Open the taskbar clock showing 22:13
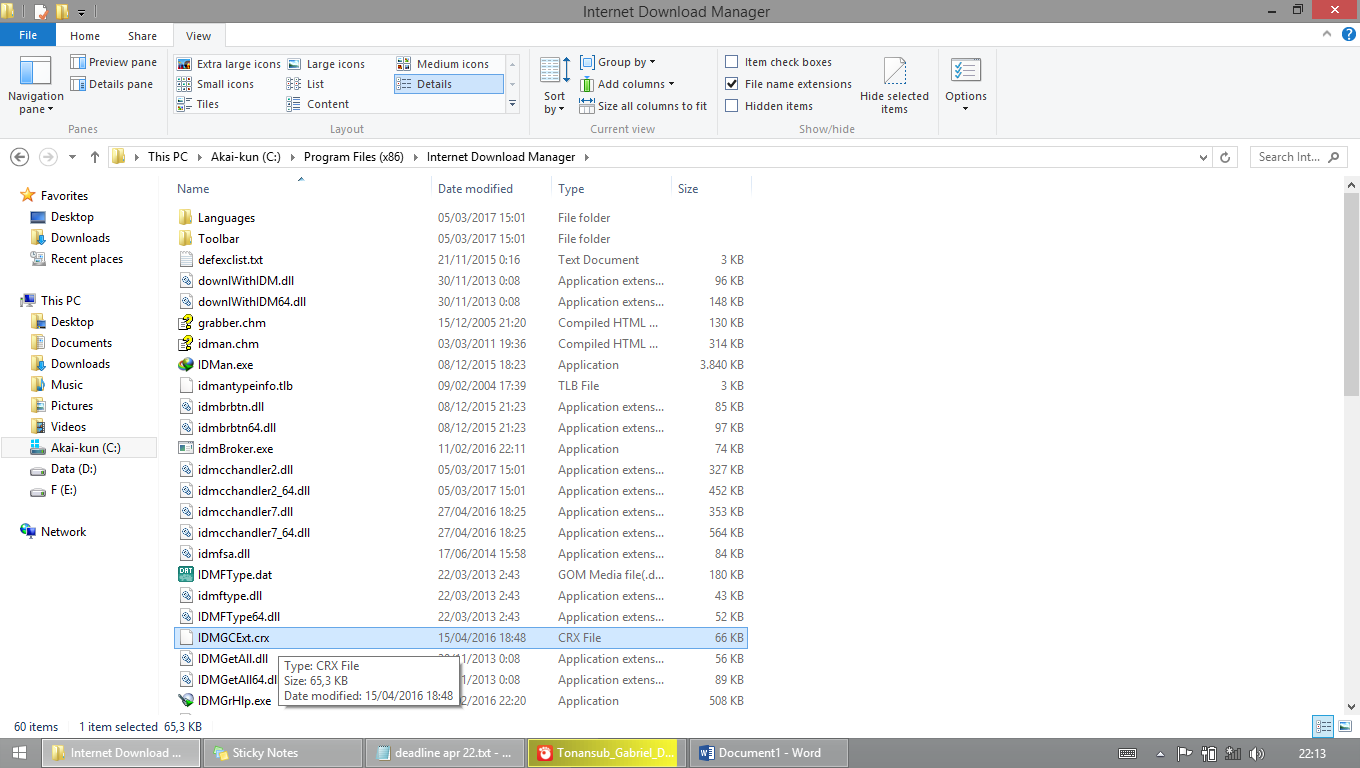Screen dimensions: 1360x768 tap(1312, 753)
